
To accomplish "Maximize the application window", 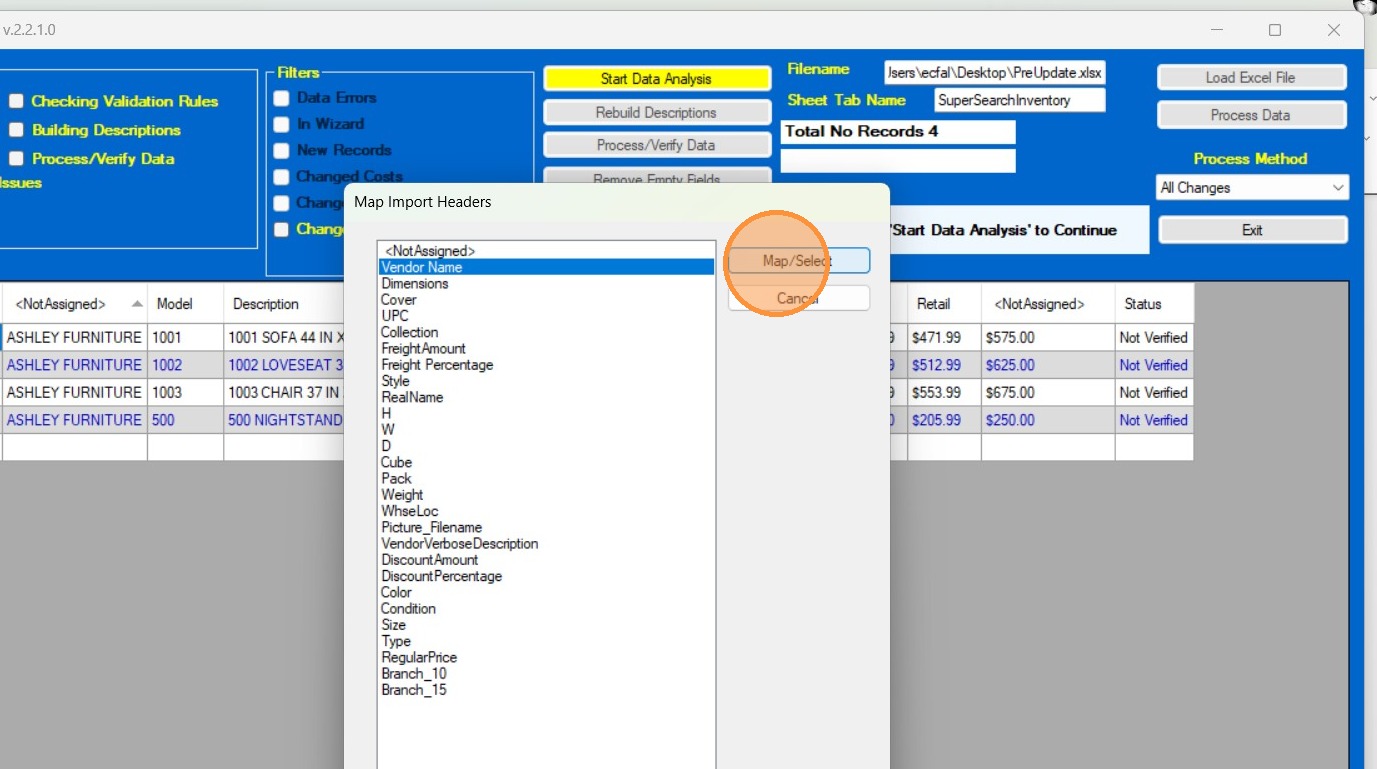I will pos(1275,30).
